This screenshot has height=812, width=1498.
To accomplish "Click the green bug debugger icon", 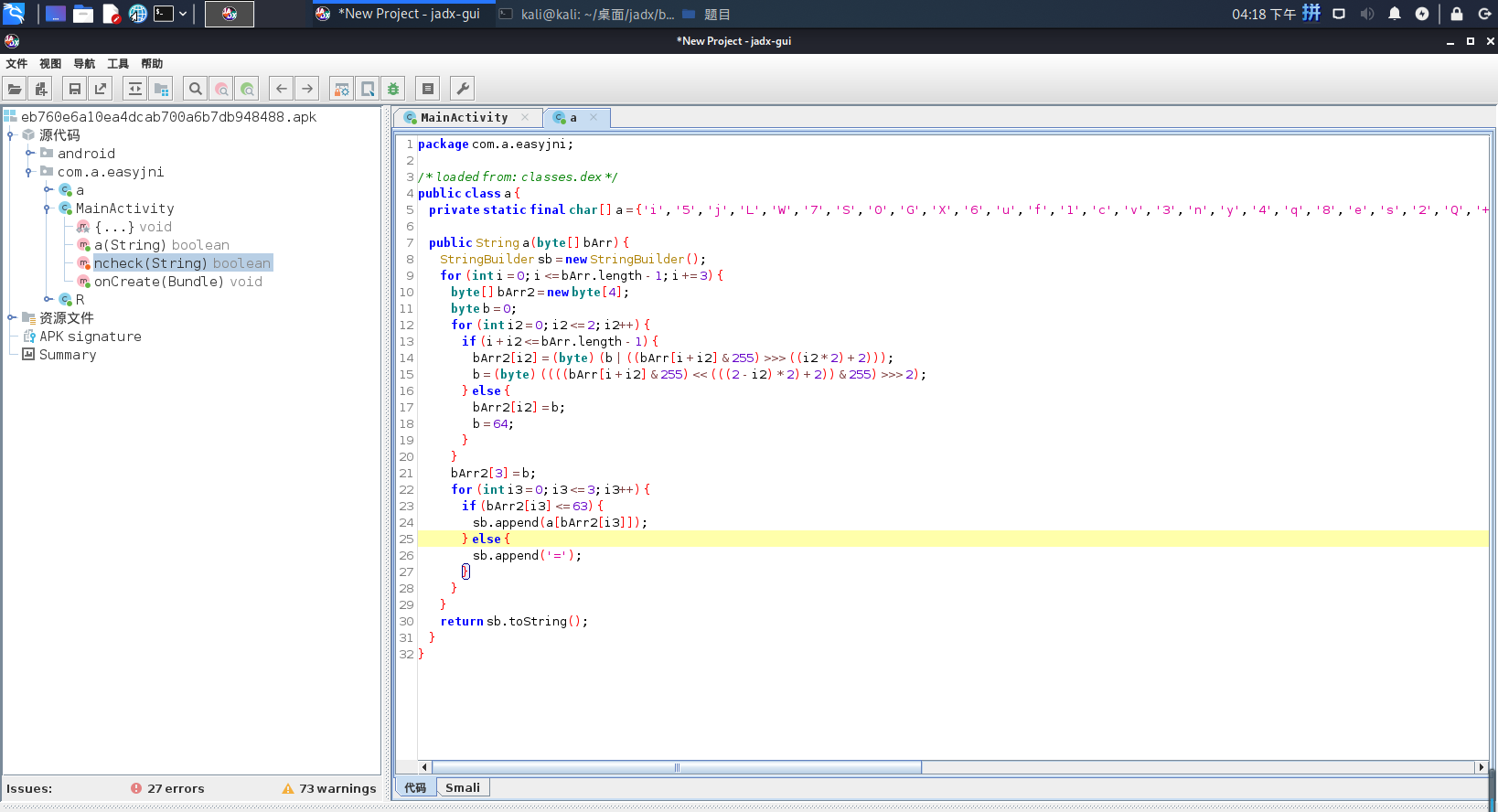I will (x=393, y=89).
